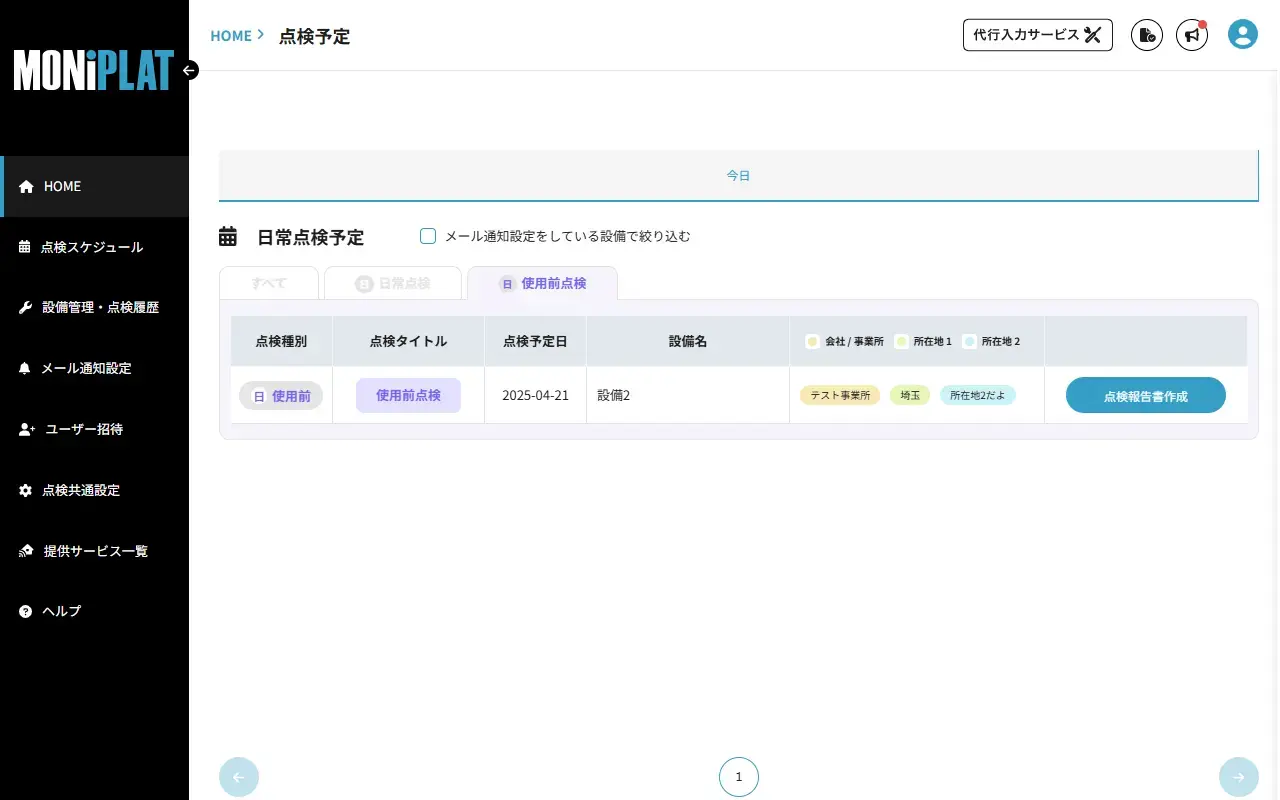Select the 点検スケジュール calendar icon in sidebar

[26, 247]
